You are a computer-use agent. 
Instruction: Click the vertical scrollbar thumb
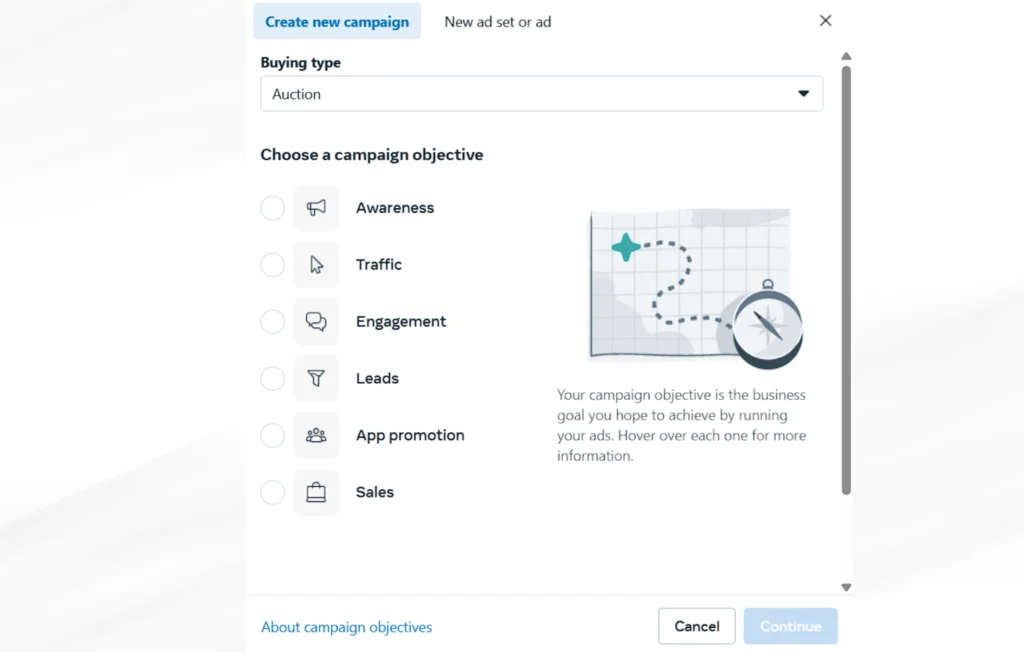coord(846,280)
